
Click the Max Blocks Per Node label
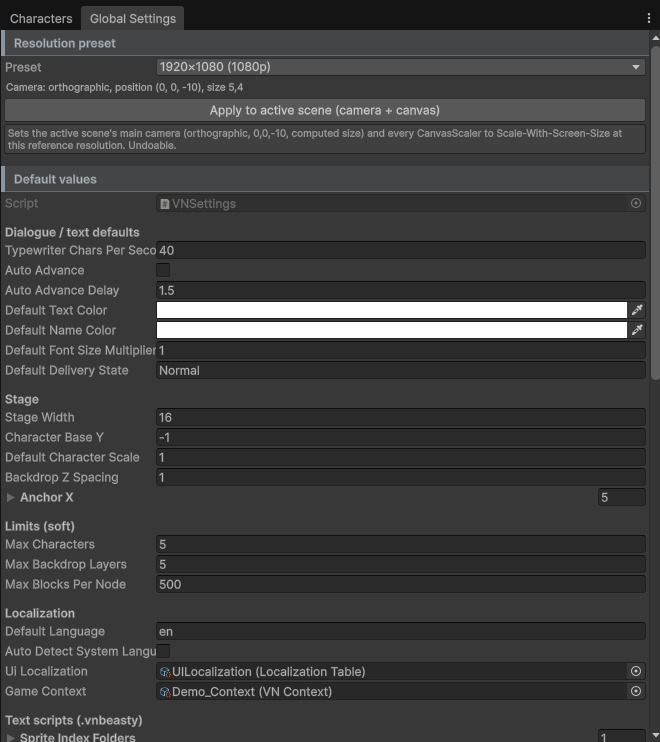[x=65, y=584]
